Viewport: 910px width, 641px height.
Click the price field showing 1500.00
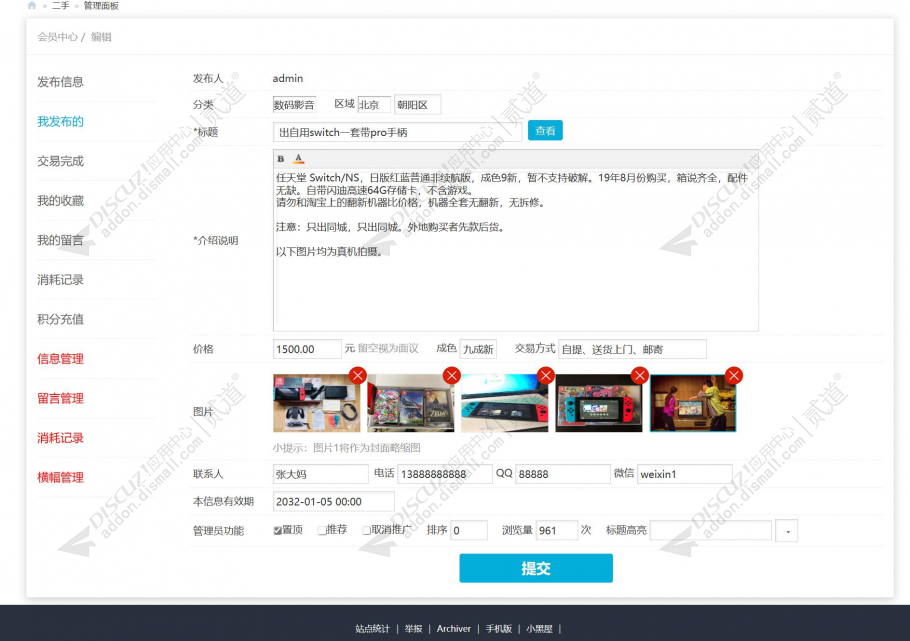coord(307,349)
